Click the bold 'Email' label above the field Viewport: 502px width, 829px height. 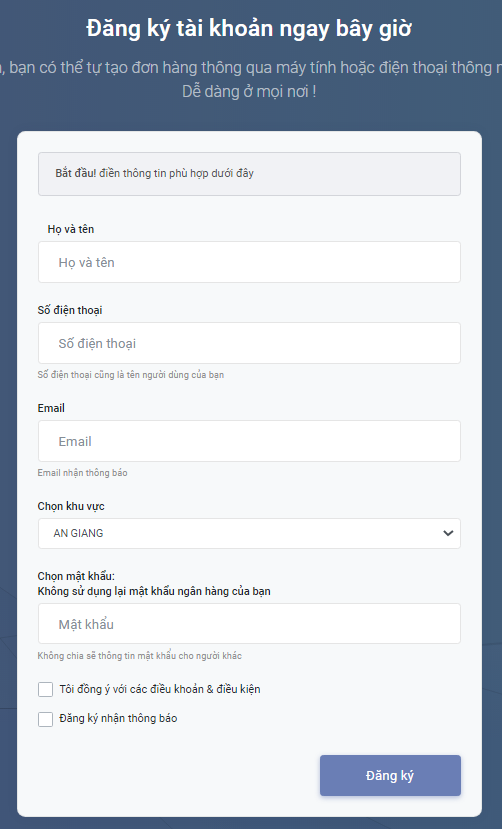pos(51,408)
